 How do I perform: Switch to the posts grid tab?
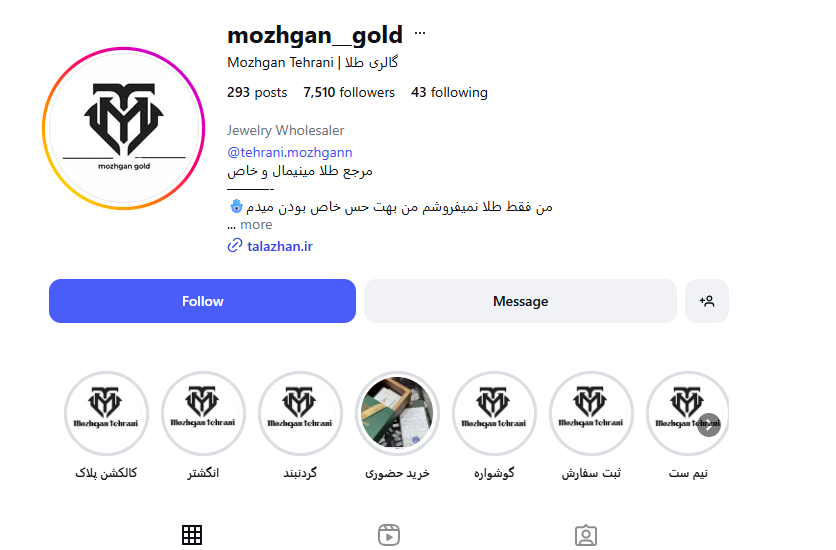(191, 535)
